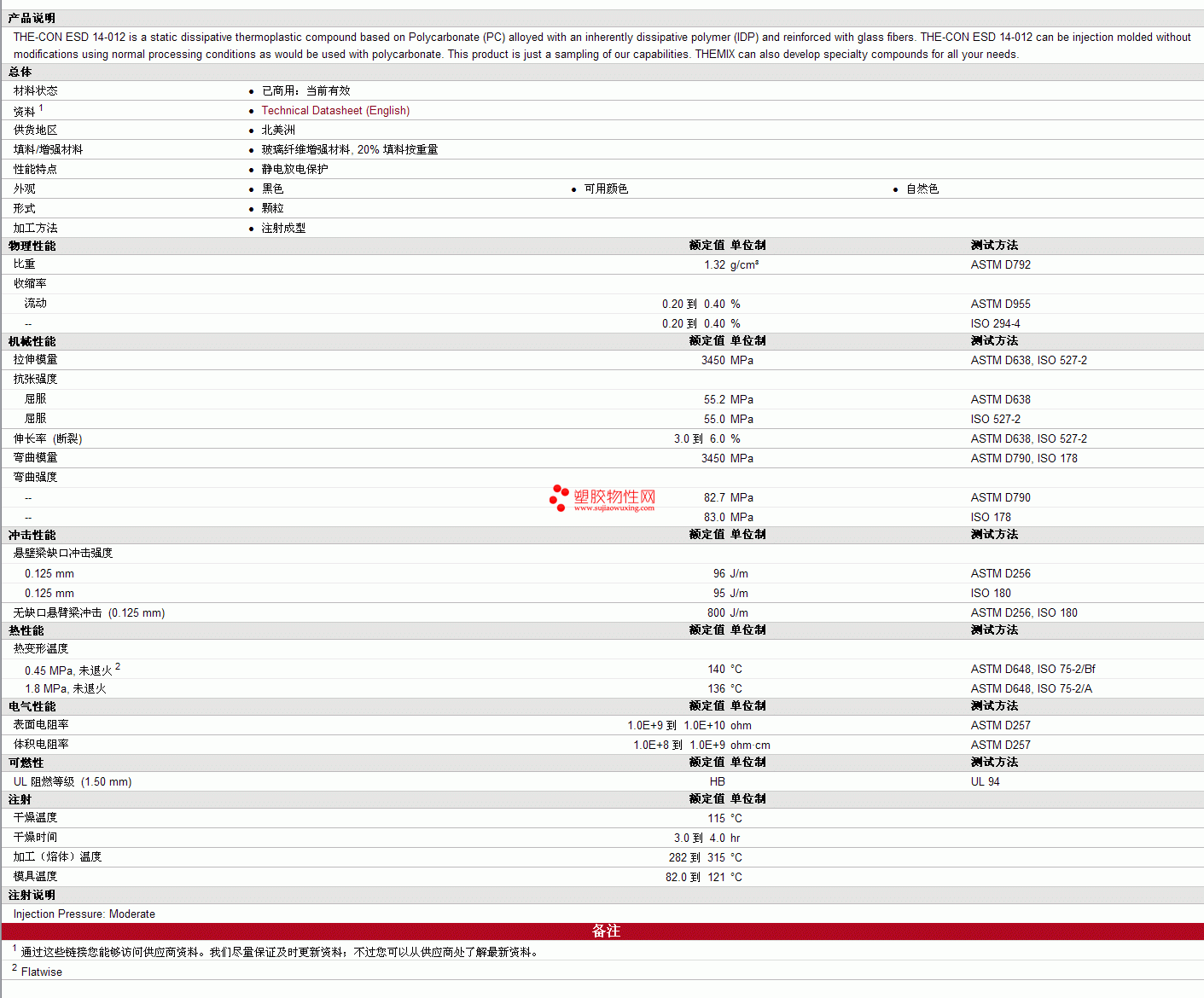Click the 1.32 g/cm³ density value
This screenshot has width=1204, height=998.
point(731,265)
